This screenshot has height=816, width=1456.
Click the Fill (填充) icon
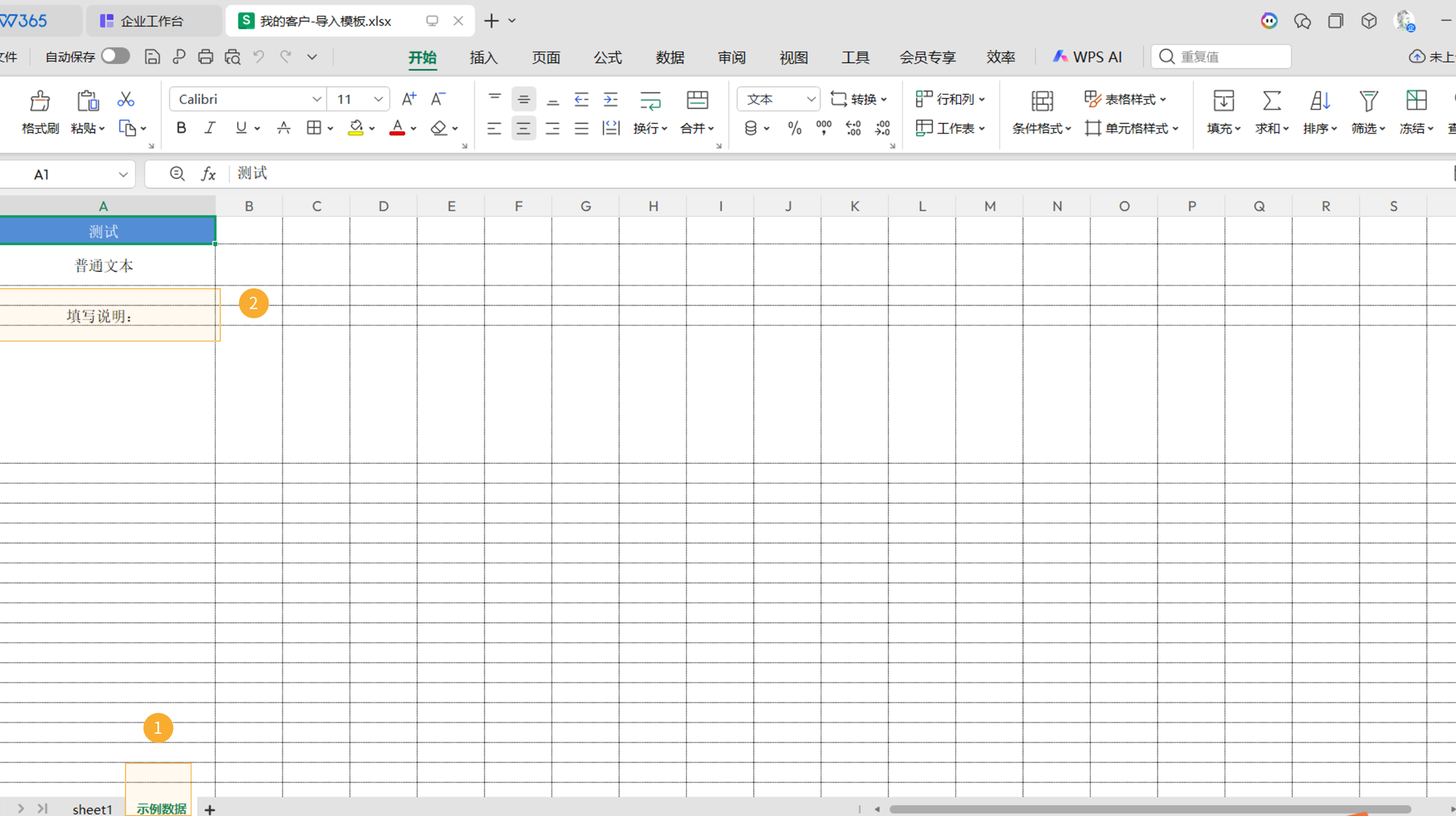pyautogui.click(x=1223, y=101)
